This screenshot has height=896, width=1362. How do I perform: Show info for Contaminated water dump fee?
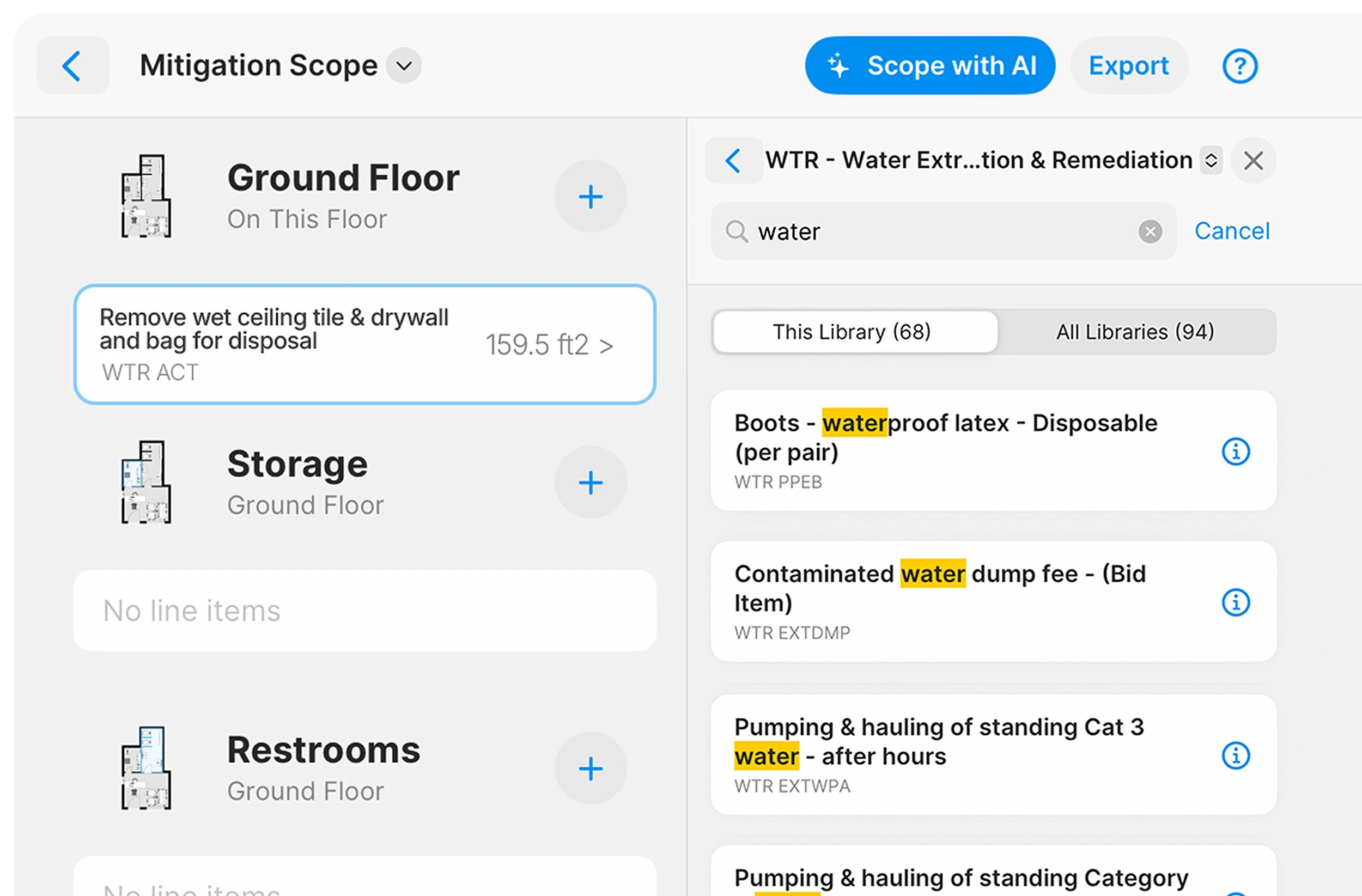1236,602
